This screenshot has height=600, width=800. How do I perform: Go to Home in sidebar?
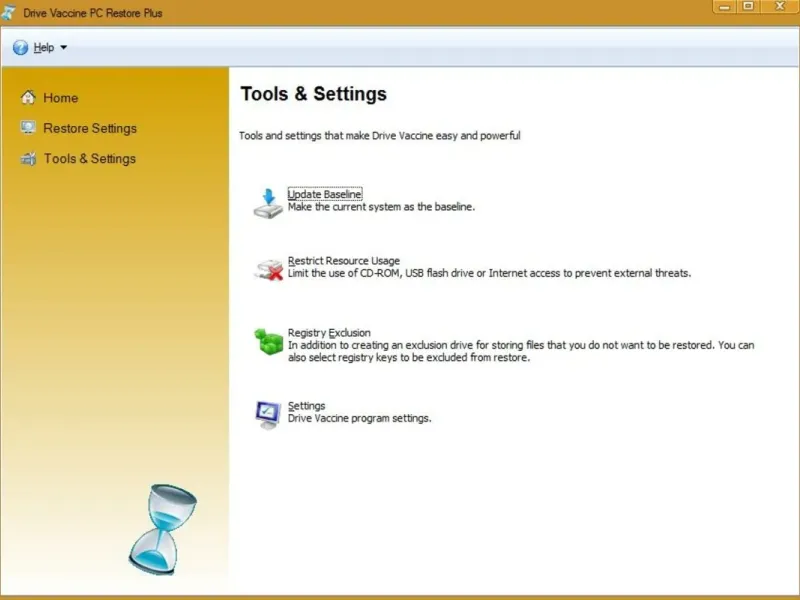coord(61,98)
